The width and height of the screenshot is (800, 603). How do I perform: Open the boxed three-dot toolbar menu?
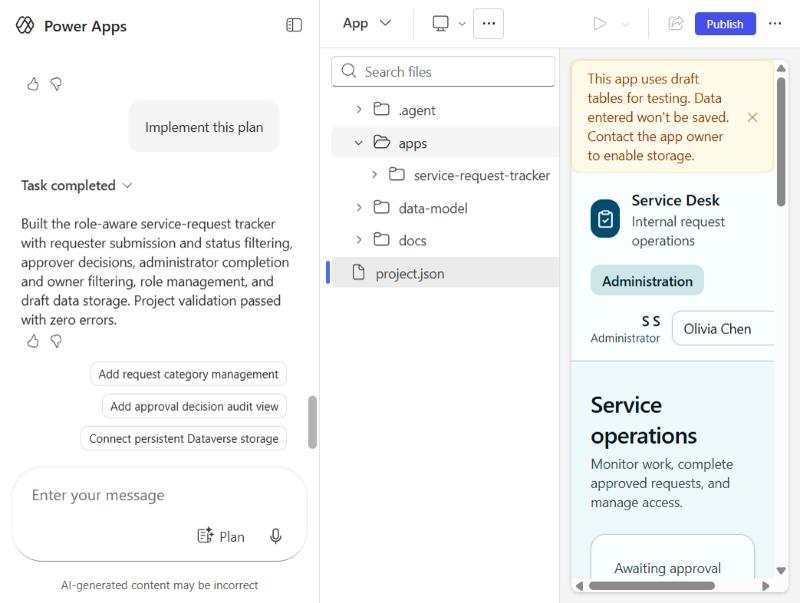point(488,23)
